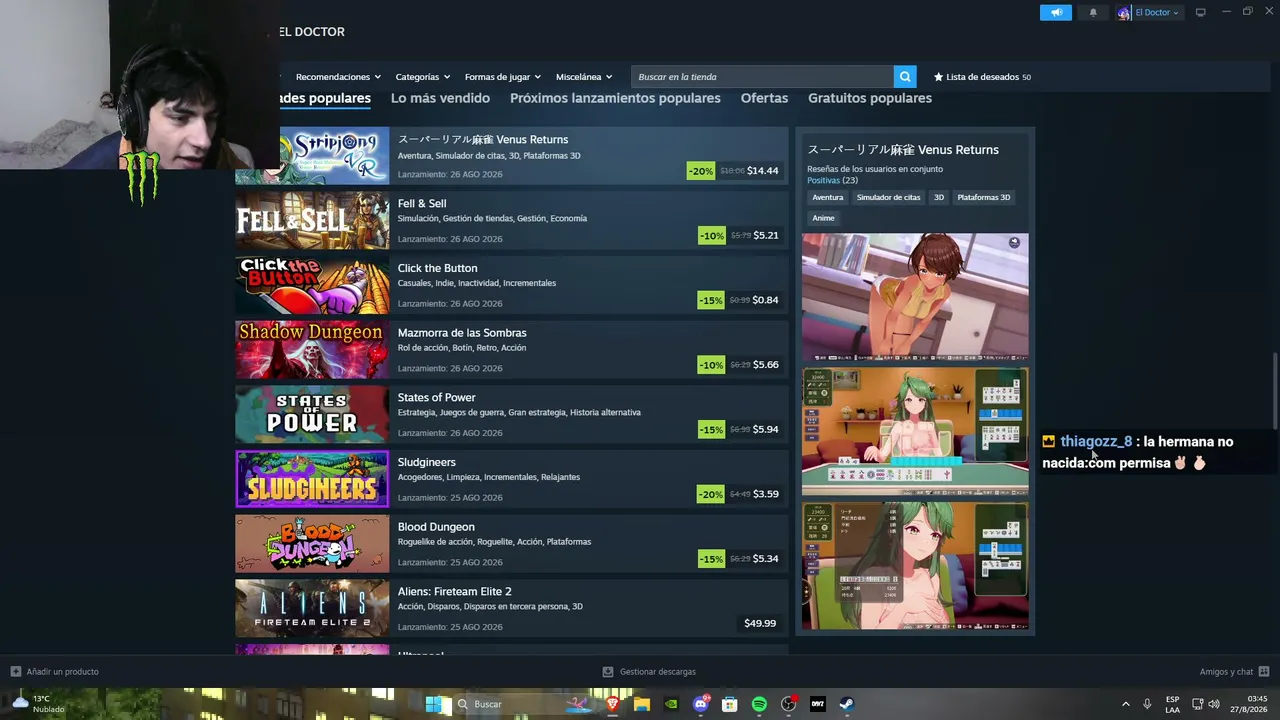Click the $49.99 price on Aliens entry
1280x720 pixels.
point(760,623)
